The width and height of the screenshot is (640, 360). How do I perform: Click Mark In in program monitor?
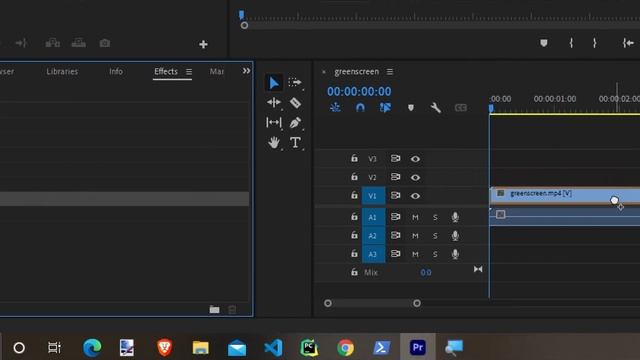tap(571, 43)
